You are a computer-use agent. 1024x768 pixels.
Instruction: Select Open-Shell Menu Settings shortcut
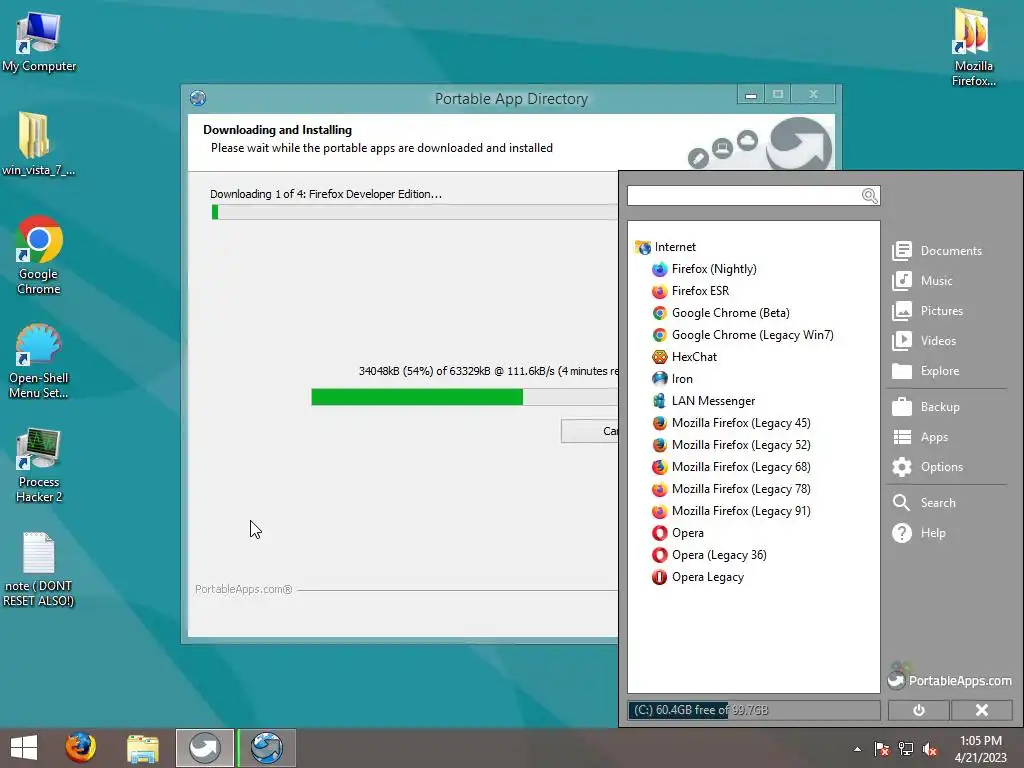tap(39, 360)
